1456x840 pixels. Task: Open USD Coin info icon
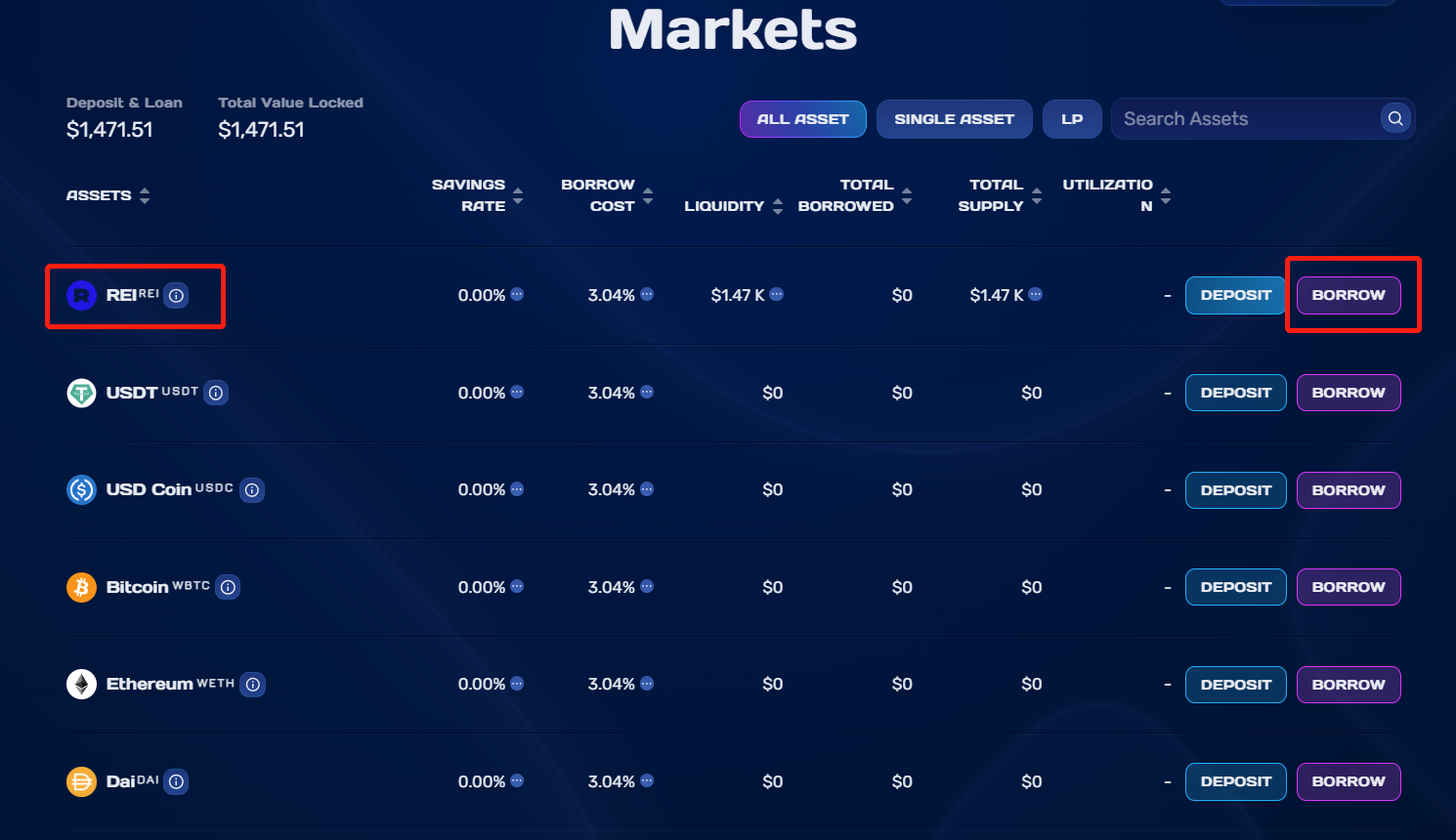click(x=252, y=489)
